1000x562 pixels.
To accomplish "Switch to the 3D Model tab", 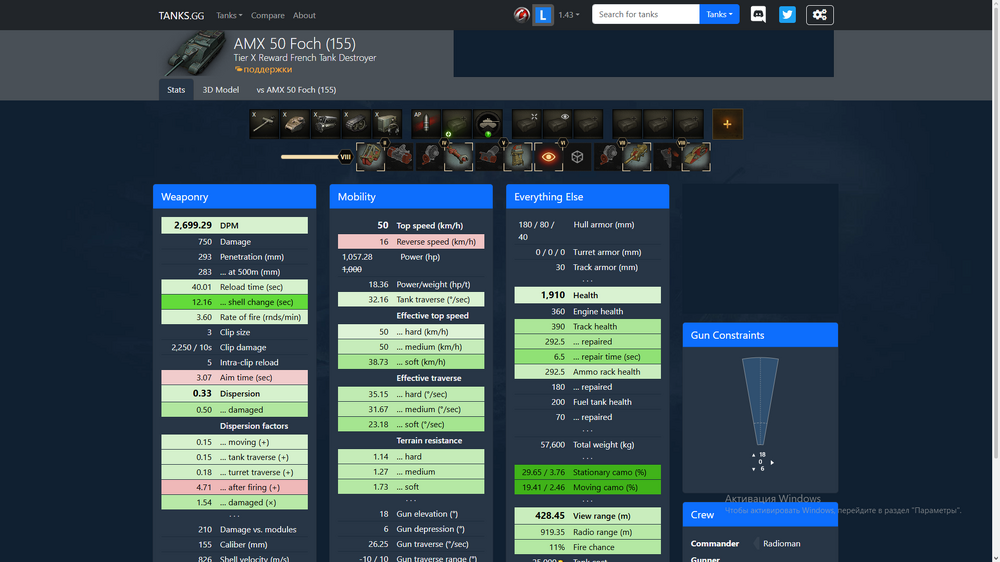I will tap(221, 90).
